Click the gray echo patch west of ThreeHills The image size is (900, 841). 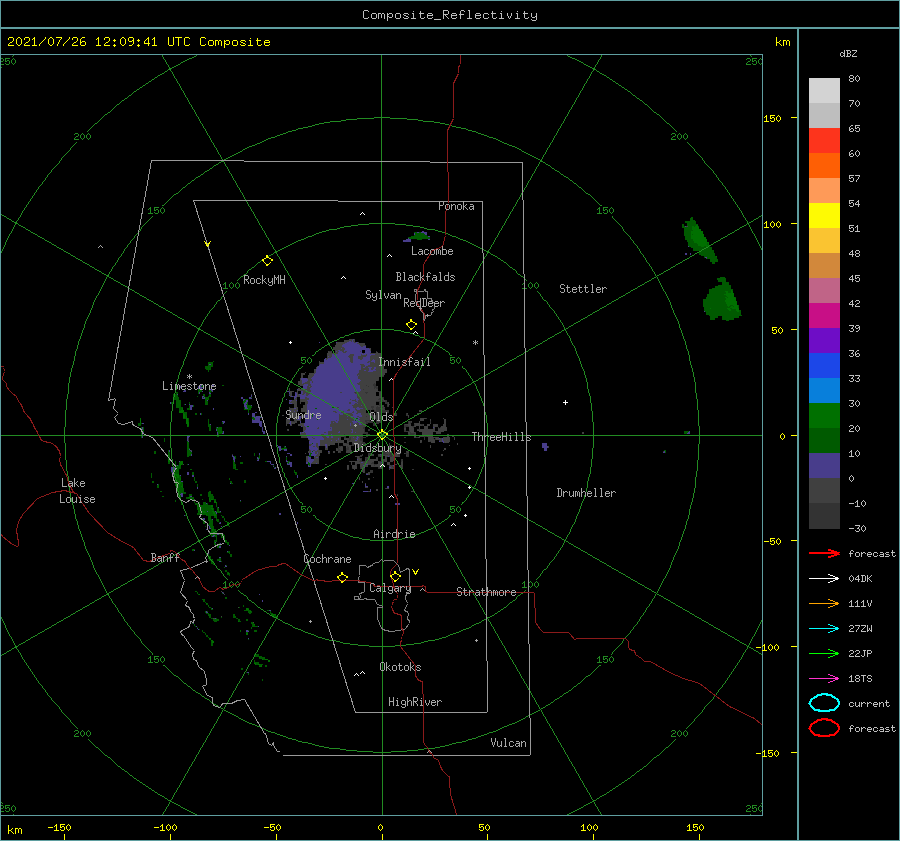[x=428, y=431]
